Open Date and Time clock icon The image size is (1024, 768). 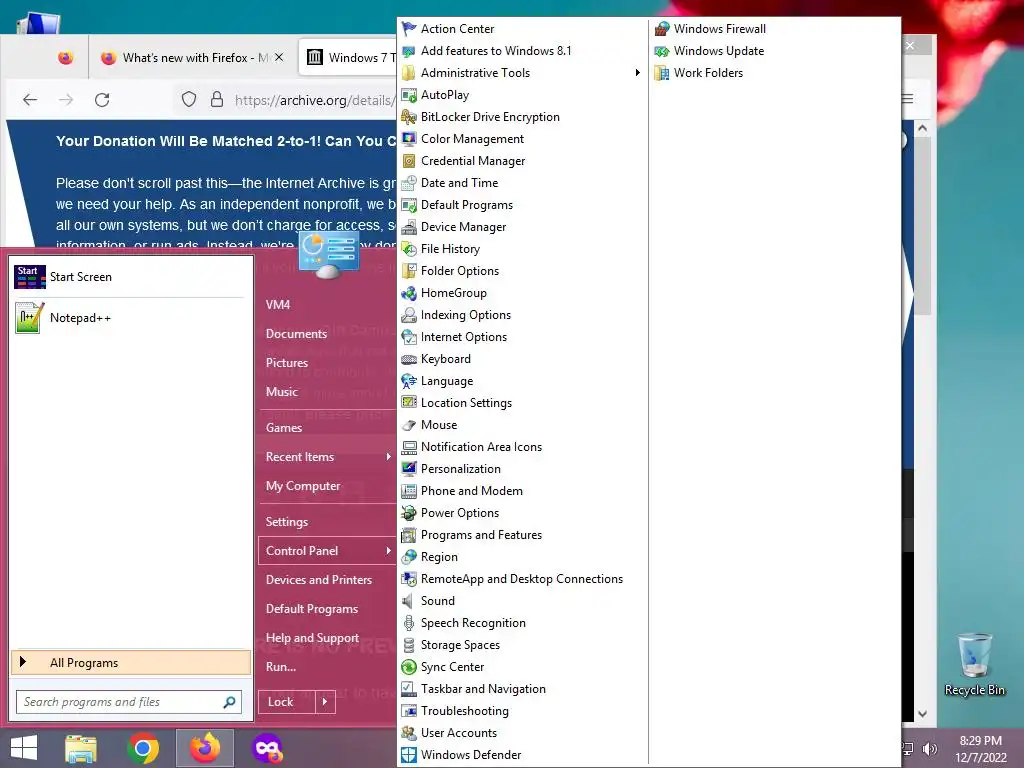pyautogui.click(x=409, y=183)
